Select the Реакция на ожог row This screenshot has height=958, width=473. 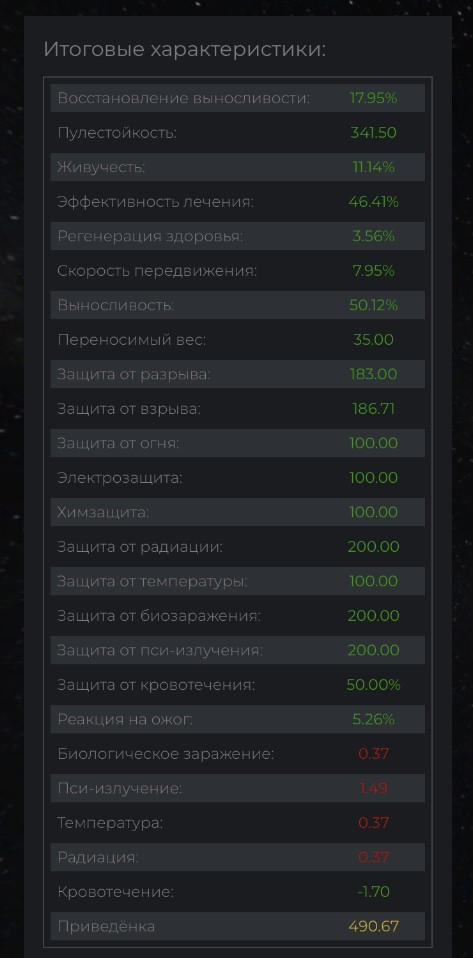(238, 719)
